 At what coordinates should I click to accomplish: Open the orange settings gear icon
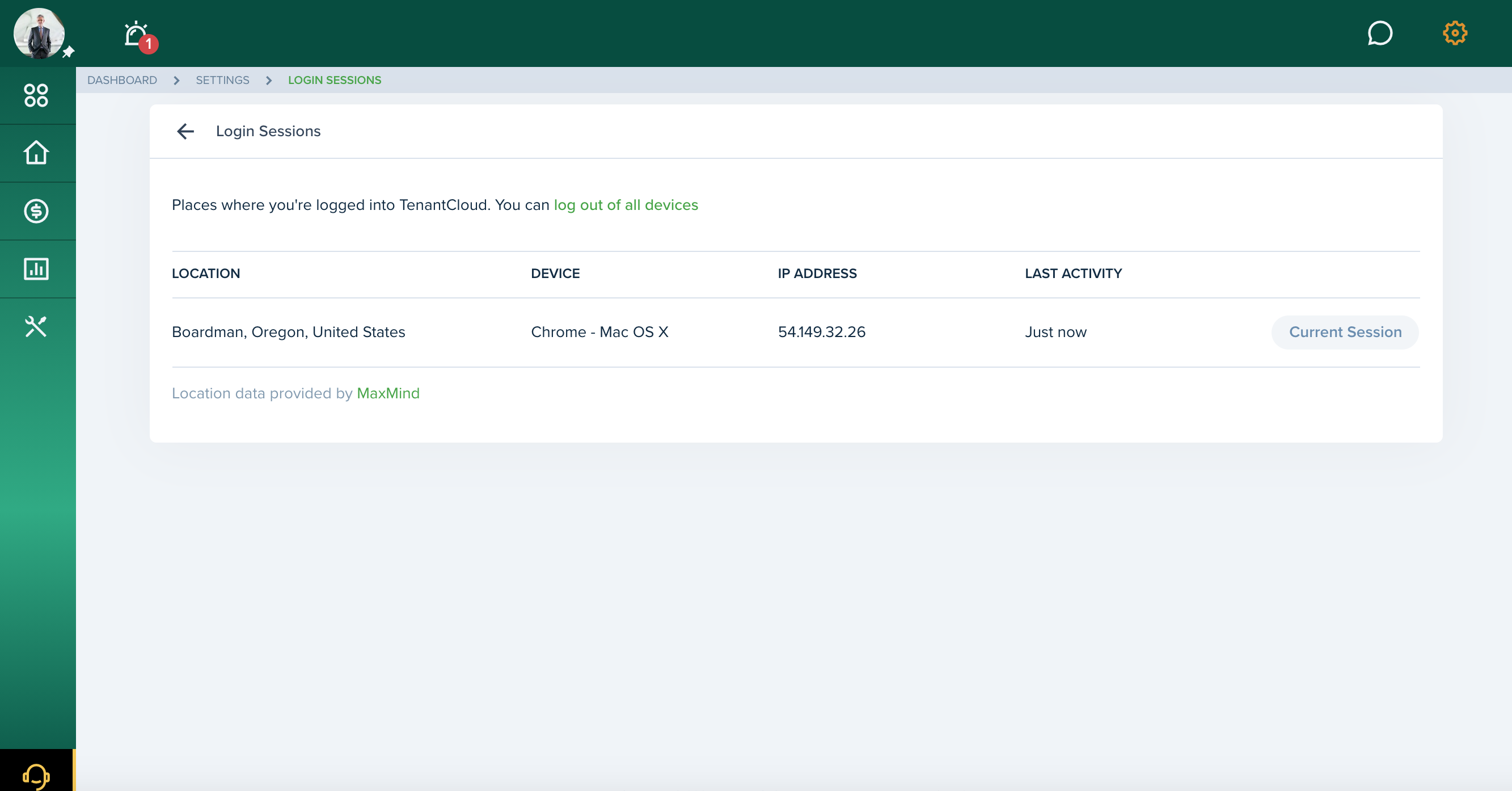pos(1455,33)
